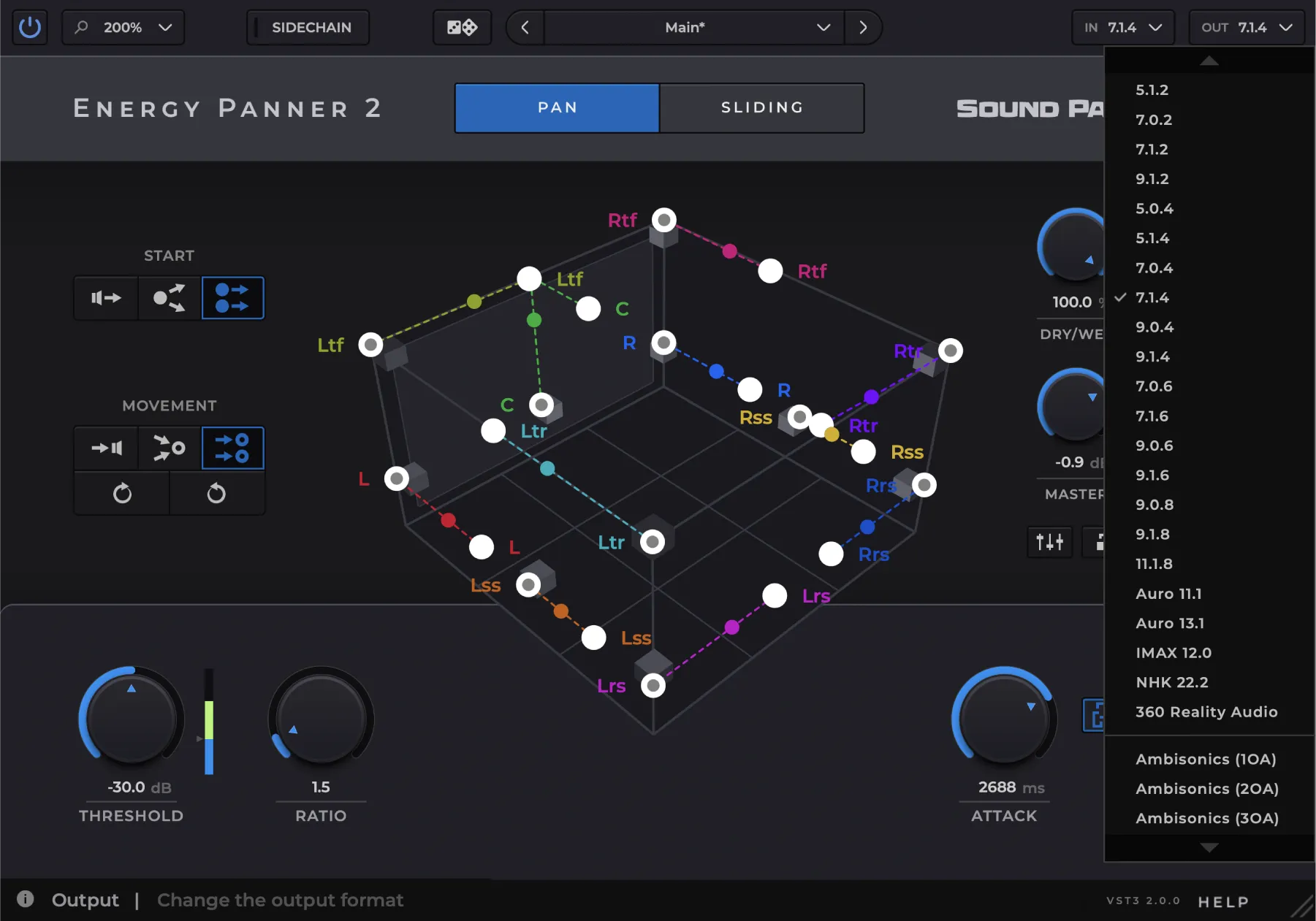The width and height of the screenshot is (1316, 921).
Task: Open the IN 7.1.4 format dropdown
Action: (1123, 28)
